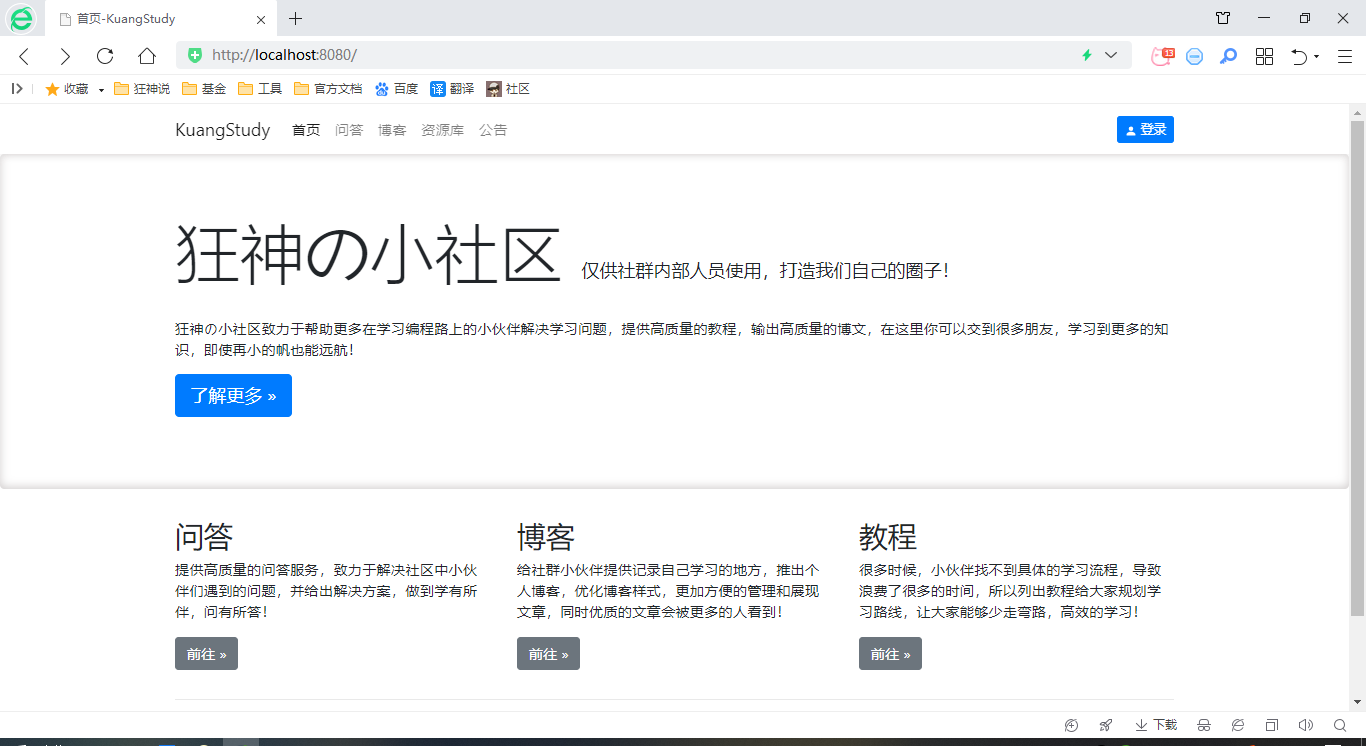The width and height of the screenshot is (1366, 746).
Task: Select 首页 in the site navbar
Action: [x=306, y=130]
